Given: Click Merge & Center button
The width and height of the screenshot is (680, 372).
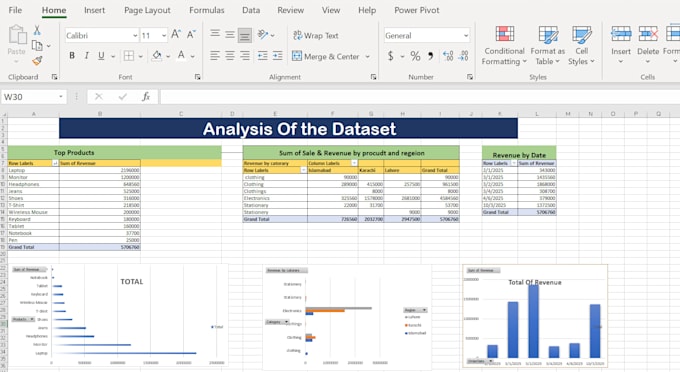Looking at the screenshot, I should pyautogui.click(x=326, y=56).
